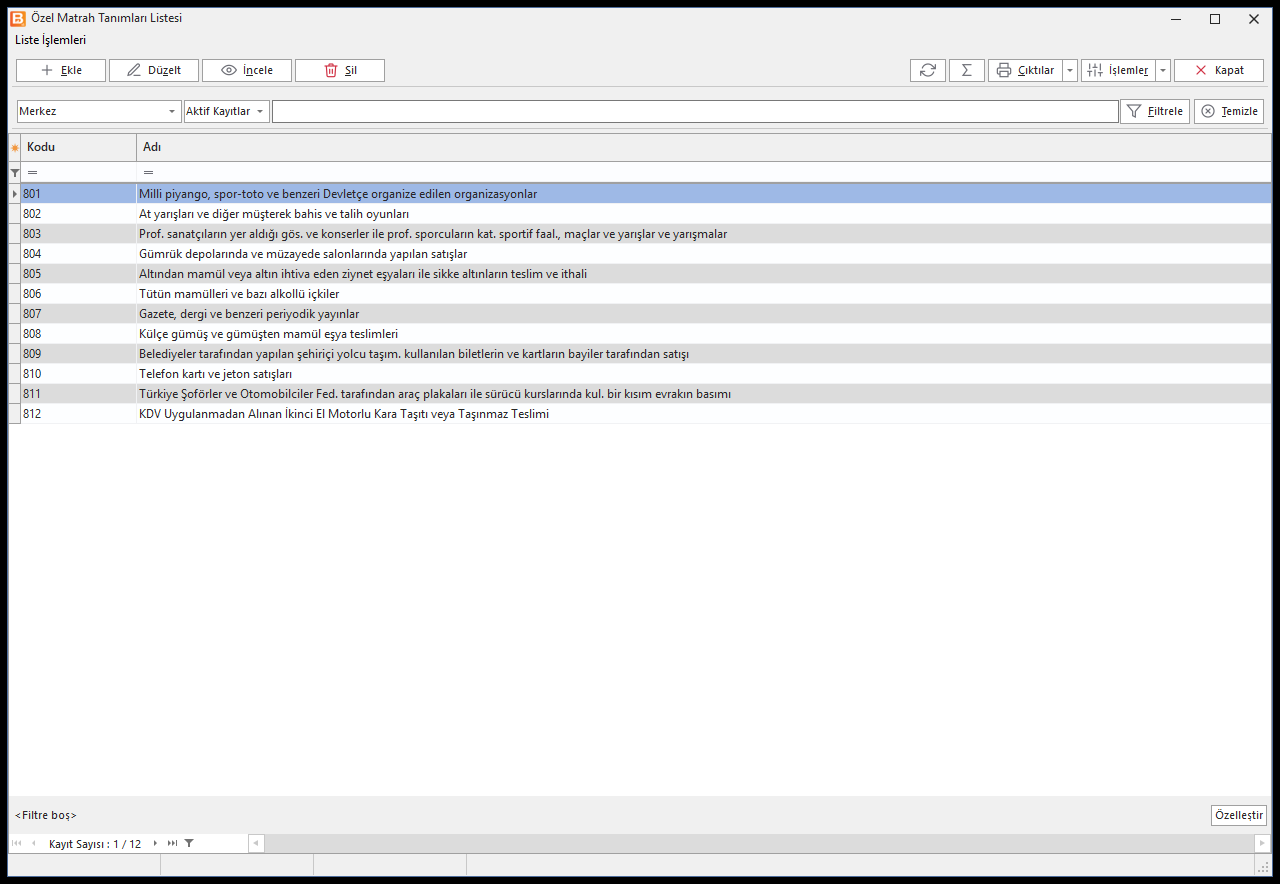This screenshot has height=884, width=1280.
Task: Click the app logo in the title bar
Action: click(17, 18)
